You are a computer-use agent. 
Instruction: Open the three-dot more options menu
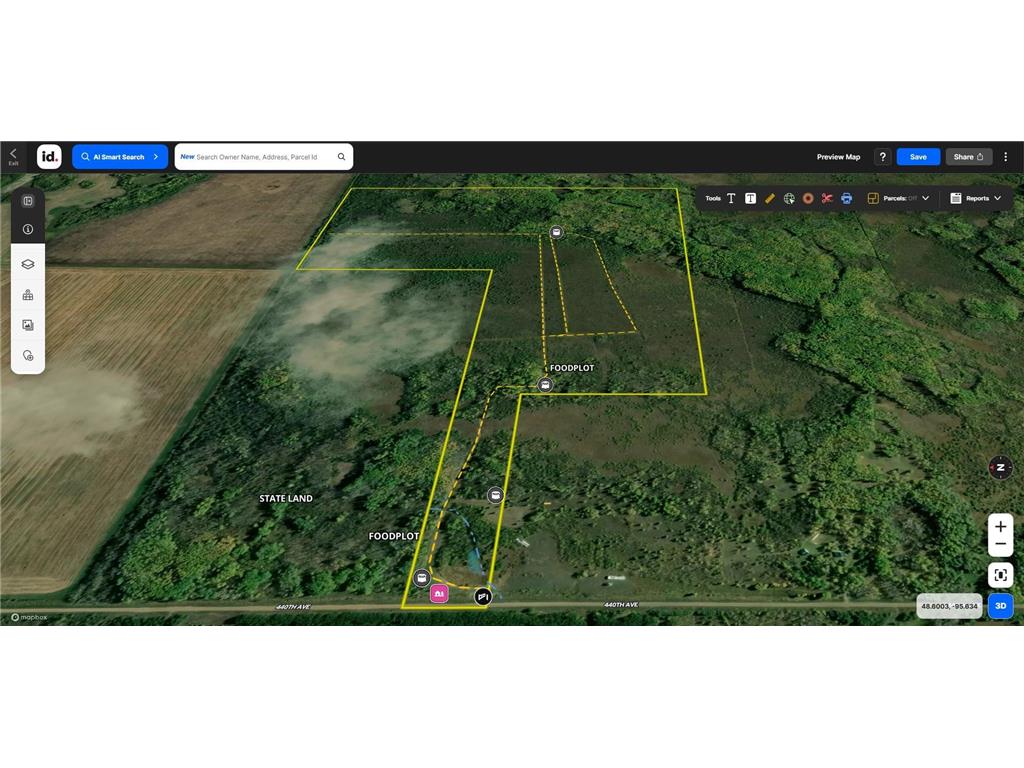pos(1006,157)
